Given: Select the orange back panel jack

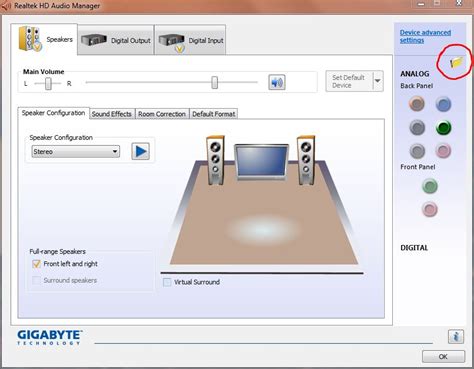Looking at the screenshot, I should (x=417, y=104).
